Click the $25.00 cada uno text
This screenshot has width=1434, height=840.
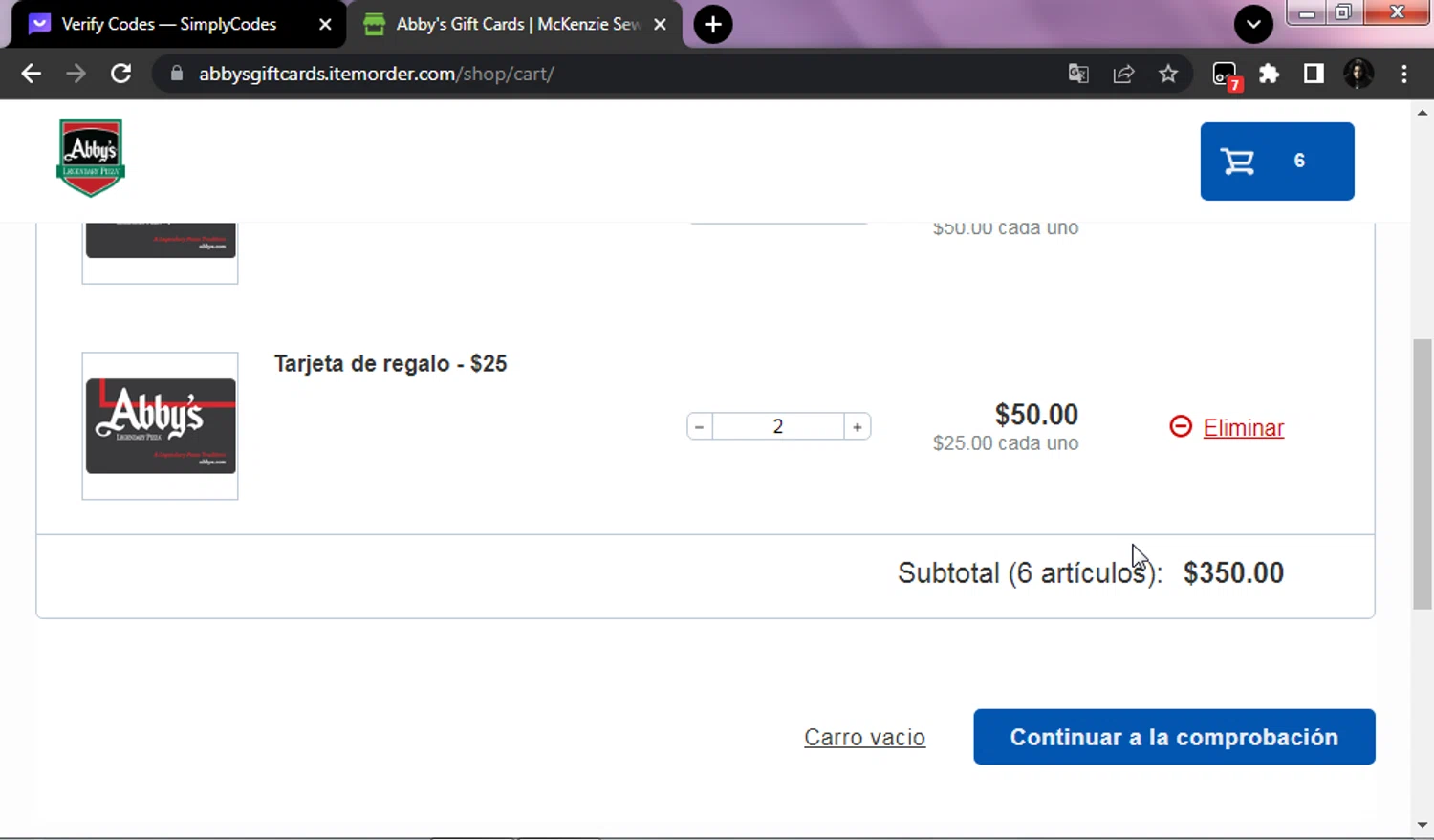[1006, 443]
